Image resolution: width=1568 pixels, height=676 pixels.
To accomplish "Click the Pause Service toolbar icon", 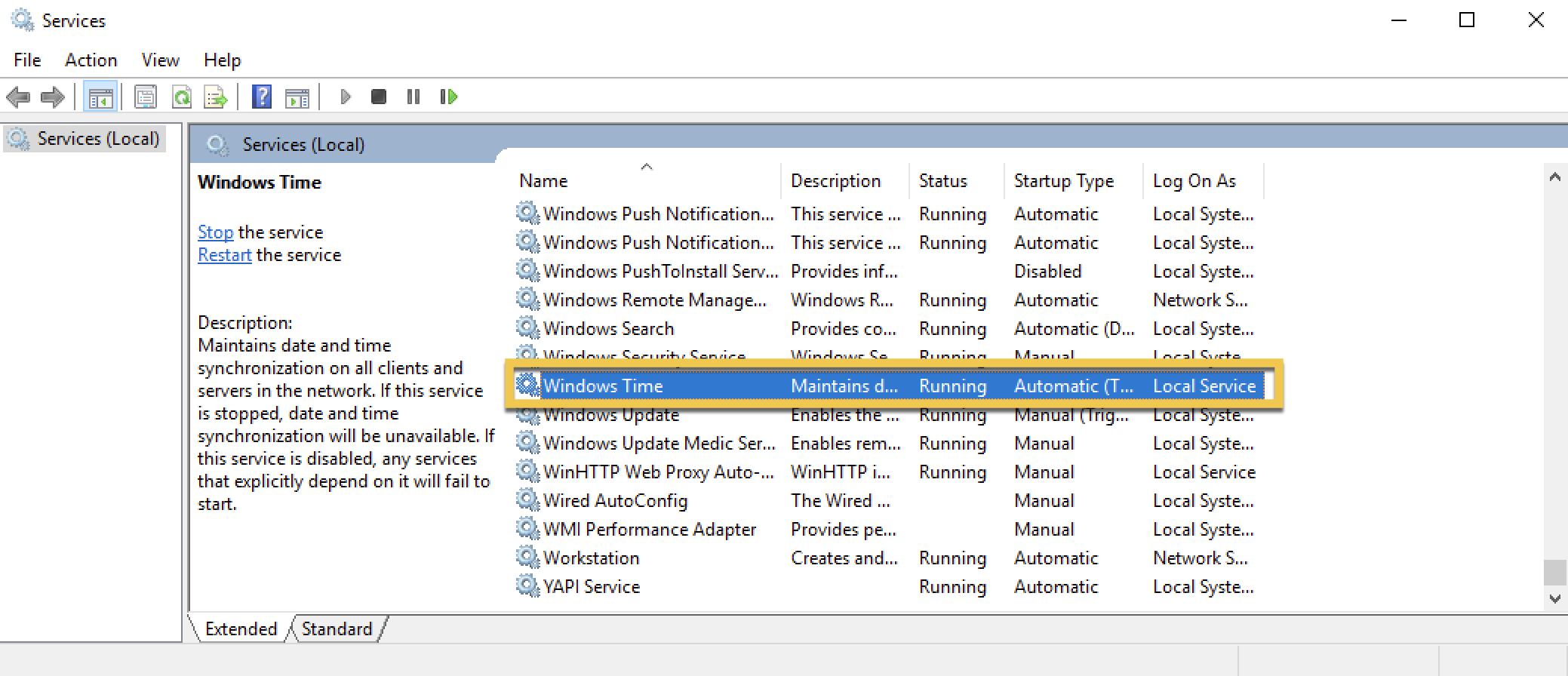I will [413, 97].
